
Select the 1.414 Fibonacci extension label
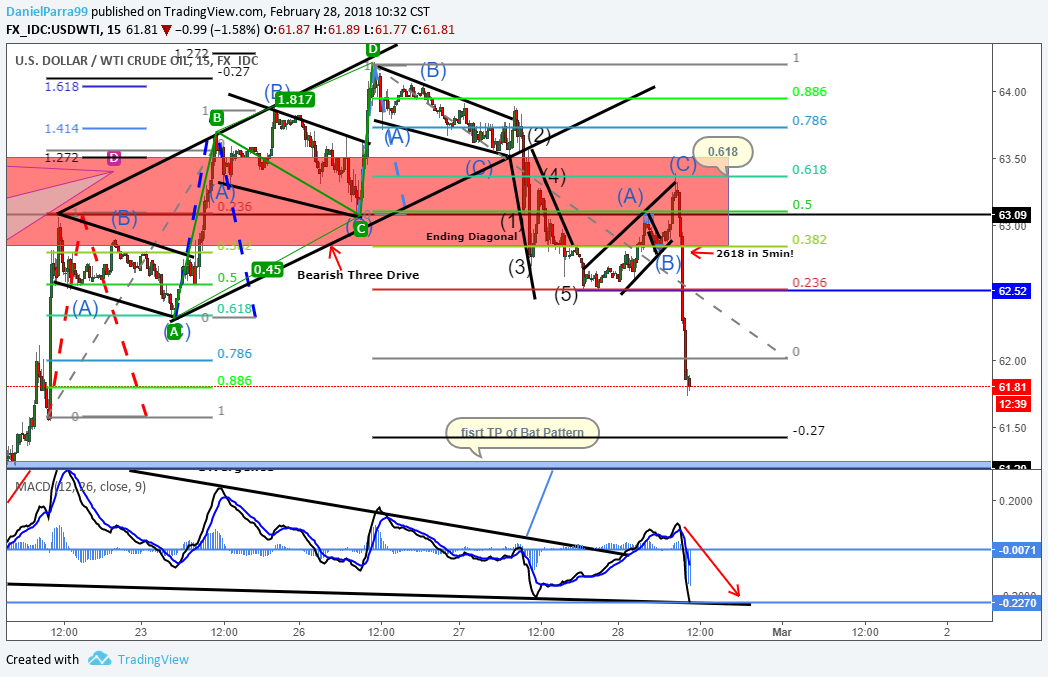coord(62,128)
